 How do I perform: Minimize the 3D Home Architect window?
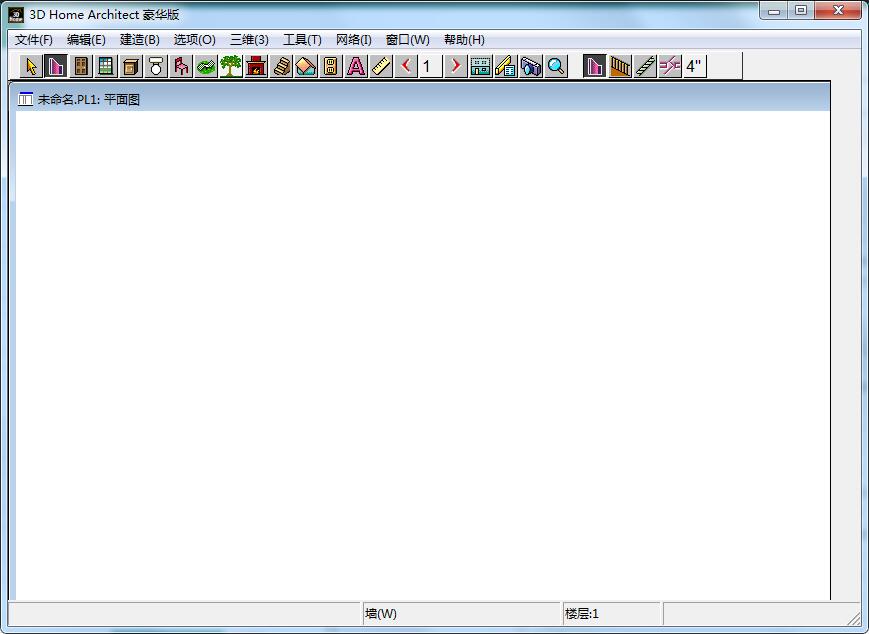click(x=774, y=11)
